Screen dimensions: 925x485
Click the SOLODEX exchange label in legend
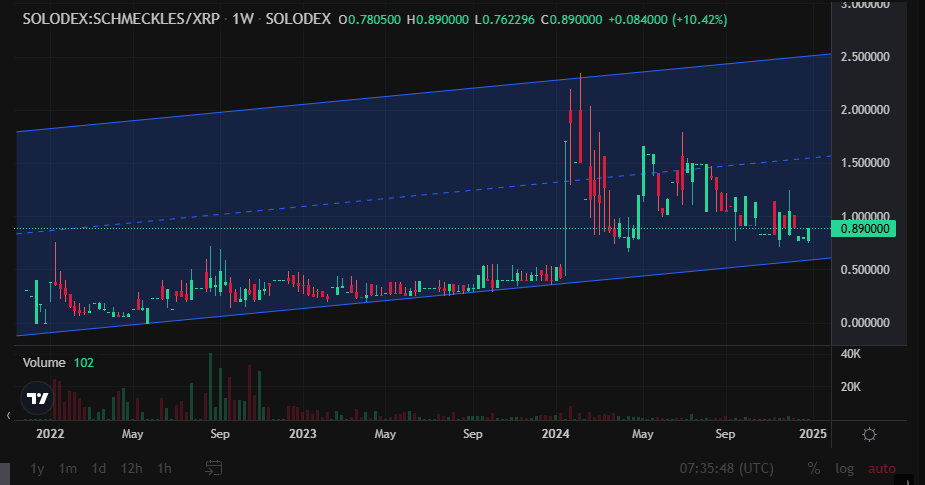[298, 19]
